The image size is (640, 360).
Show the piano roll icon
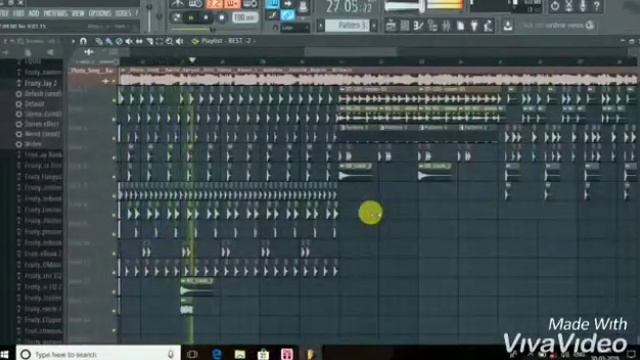[x=418, y=26]
